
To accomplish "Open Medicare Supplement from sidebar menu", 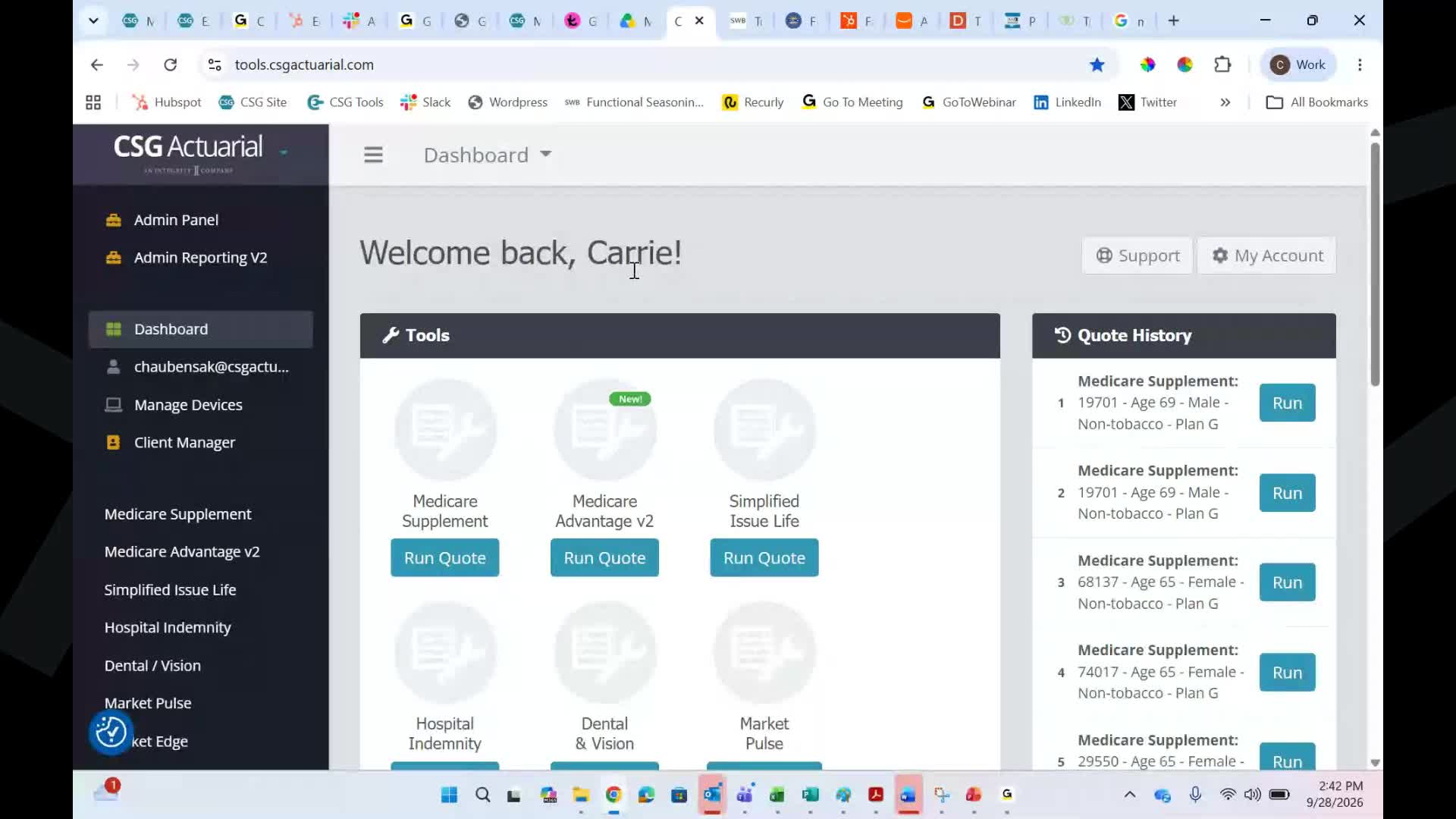I will tap(177, 514).
